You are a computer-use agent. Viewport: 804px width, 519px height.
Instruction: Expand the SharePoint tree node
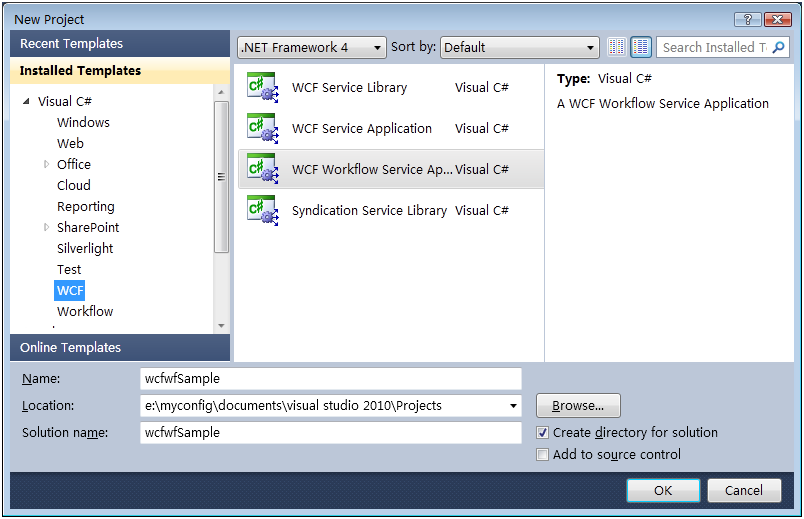pyautogui.click(x=47, y=227)
